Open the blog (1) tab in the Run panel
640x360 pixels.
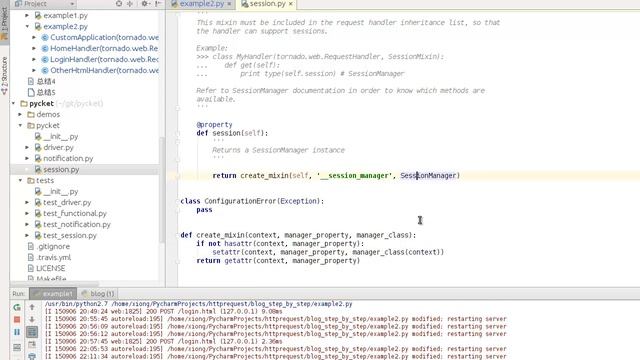tap(98, 293)
